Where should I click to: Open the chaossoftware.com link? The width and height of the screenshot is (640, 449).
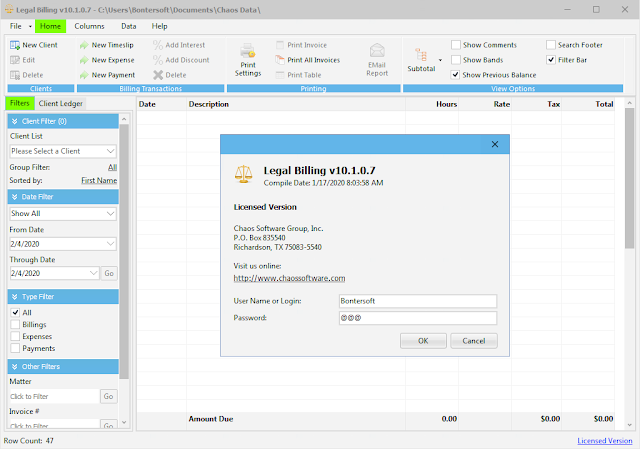289,278
